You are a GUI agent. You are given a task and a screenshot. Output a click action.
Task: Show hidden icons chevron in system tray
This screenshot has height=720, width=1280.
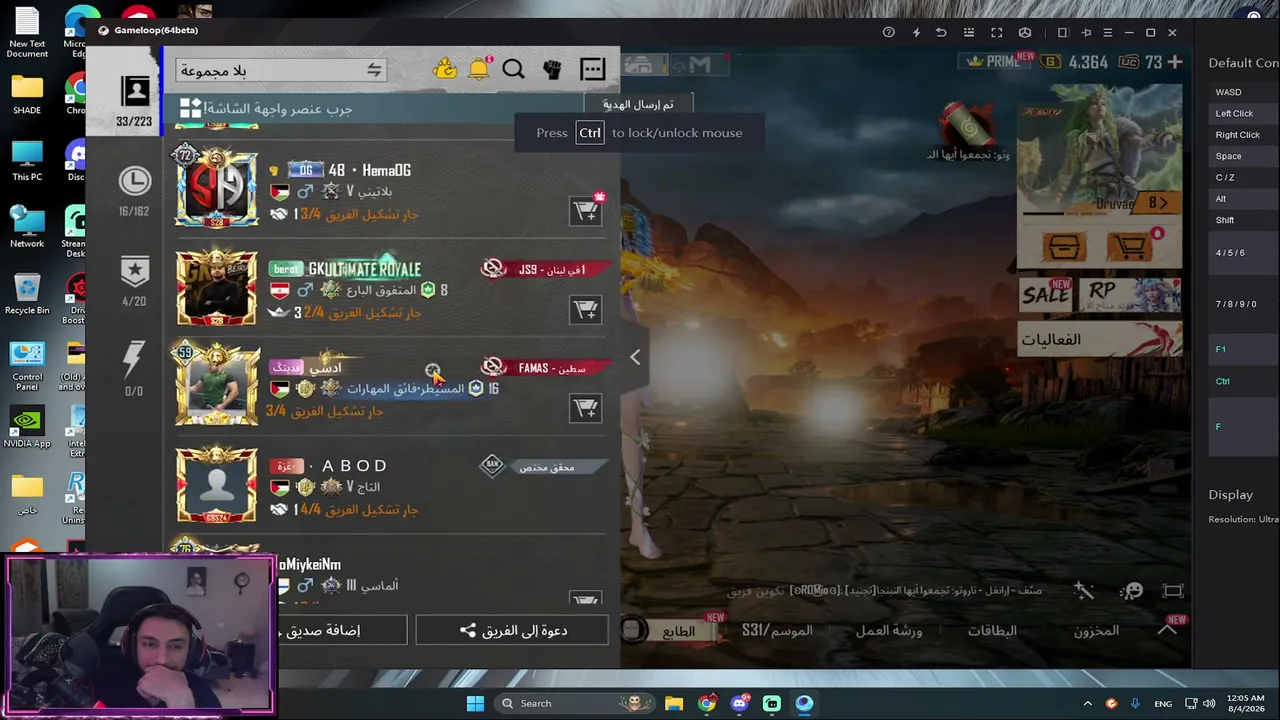1088,703
